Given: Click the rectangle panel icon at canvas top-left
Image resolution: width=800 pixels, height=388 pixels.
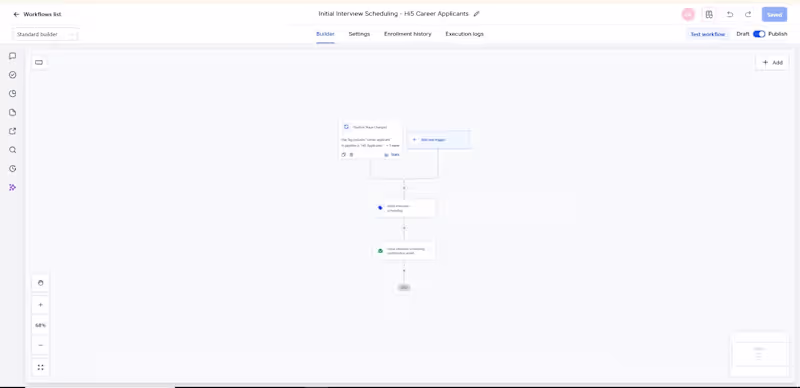Looking at the screenshot, I should tap(39, 63).
